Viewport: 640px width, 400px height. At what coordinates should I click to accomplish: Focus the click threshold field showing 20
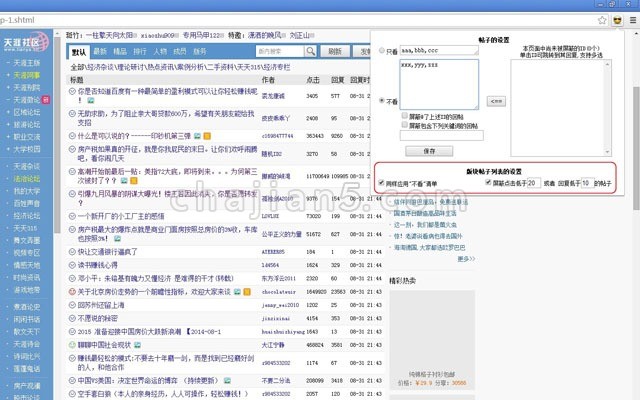pyautogui.click(x=533, y=183)
